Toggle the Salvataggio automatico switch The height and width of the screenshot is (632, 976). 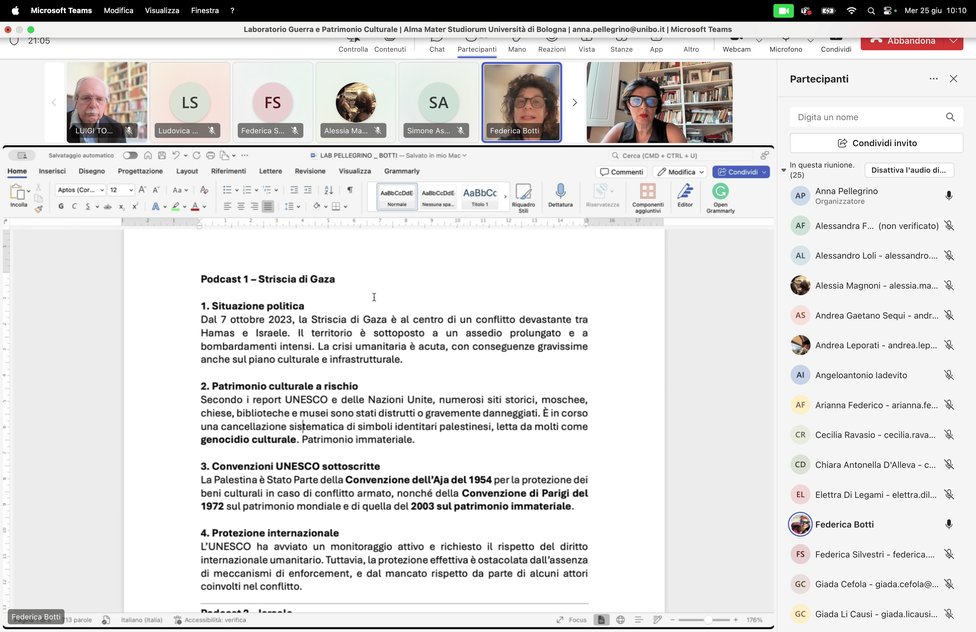point(129,155)
